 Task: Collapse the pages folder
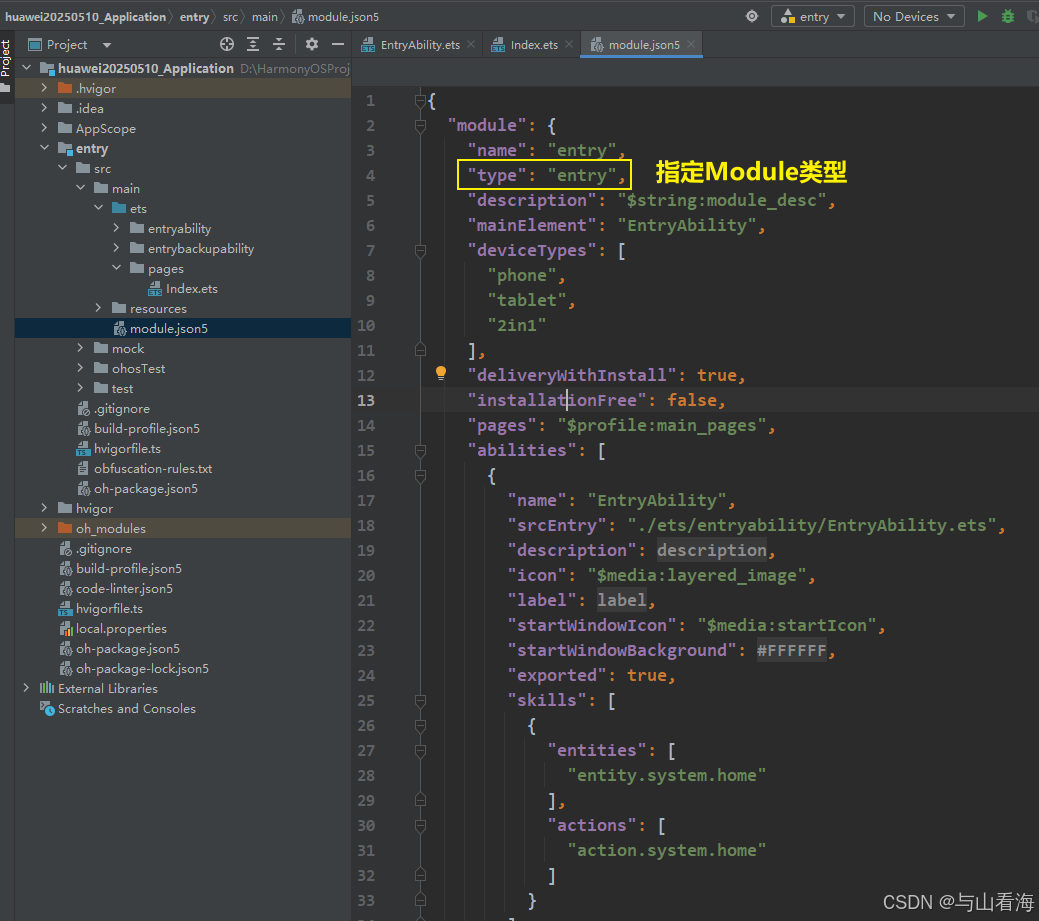117,268
